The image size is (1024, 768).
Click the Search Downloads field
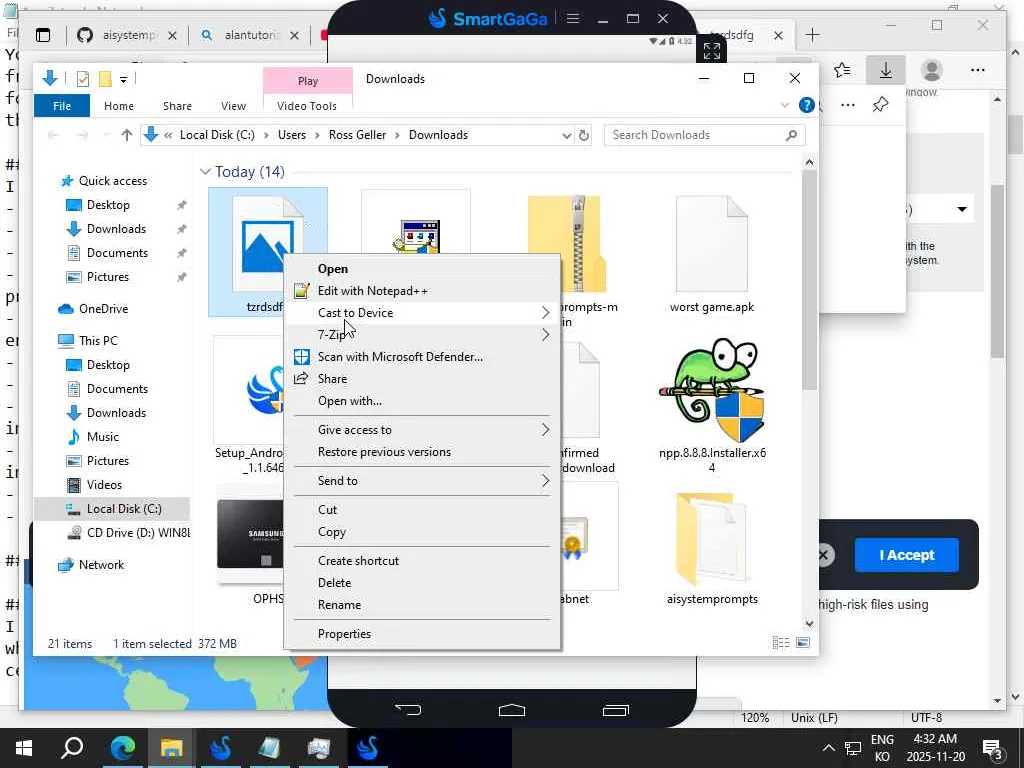705,135
